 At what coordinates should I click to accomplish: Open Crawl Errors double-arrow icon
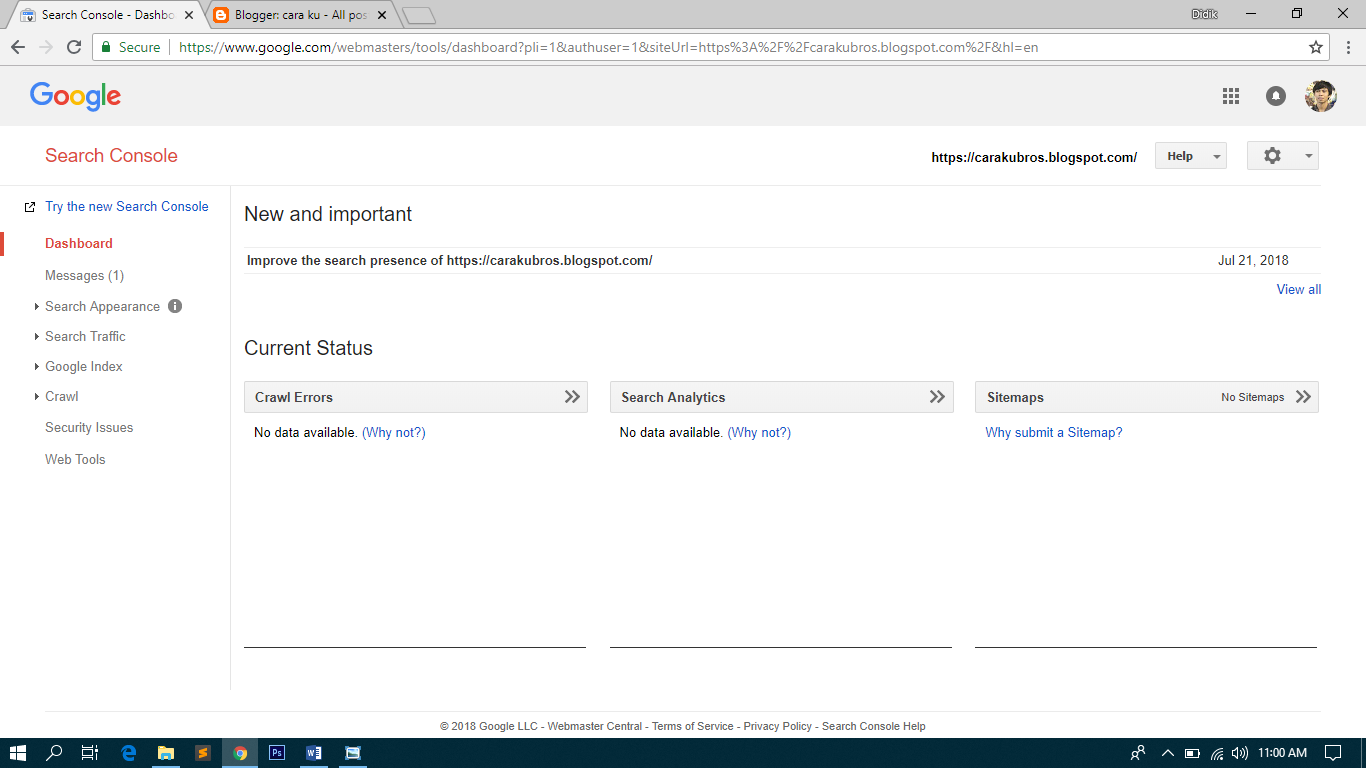click(572, 397)
